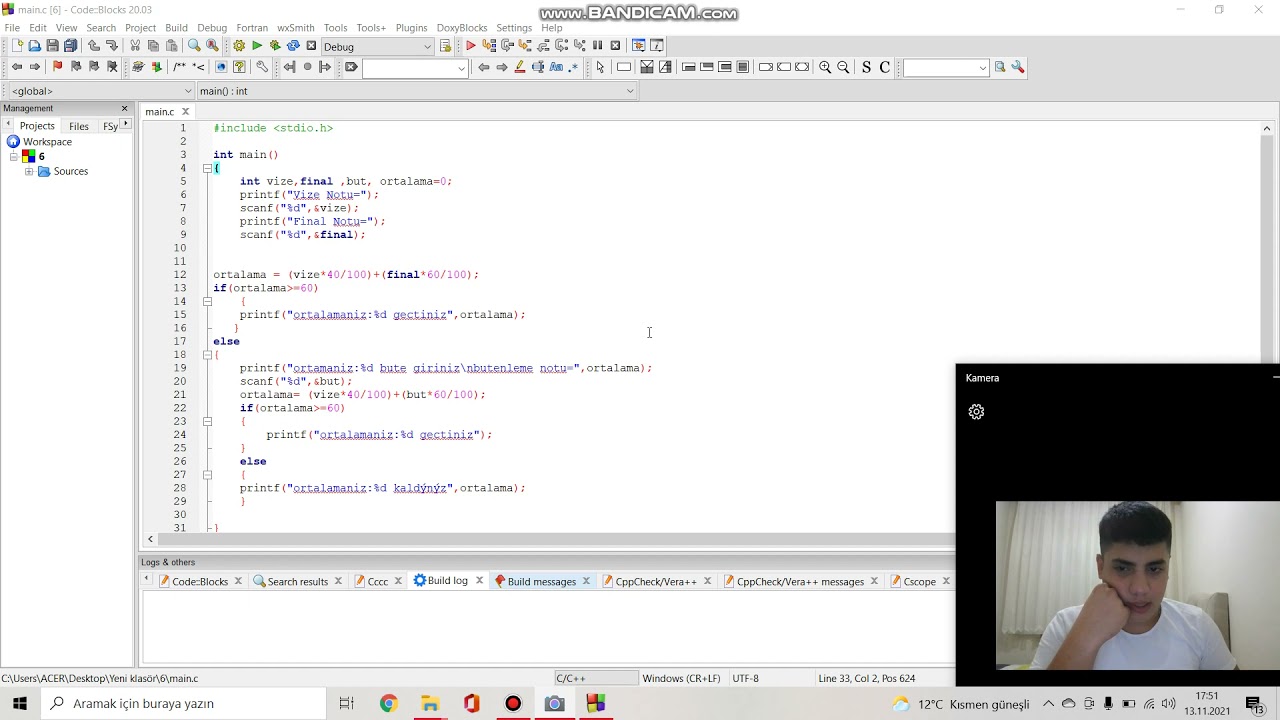Abort the build process
Image resolution: width=1280 pixels, height=720 pixels.
point(311,46)
